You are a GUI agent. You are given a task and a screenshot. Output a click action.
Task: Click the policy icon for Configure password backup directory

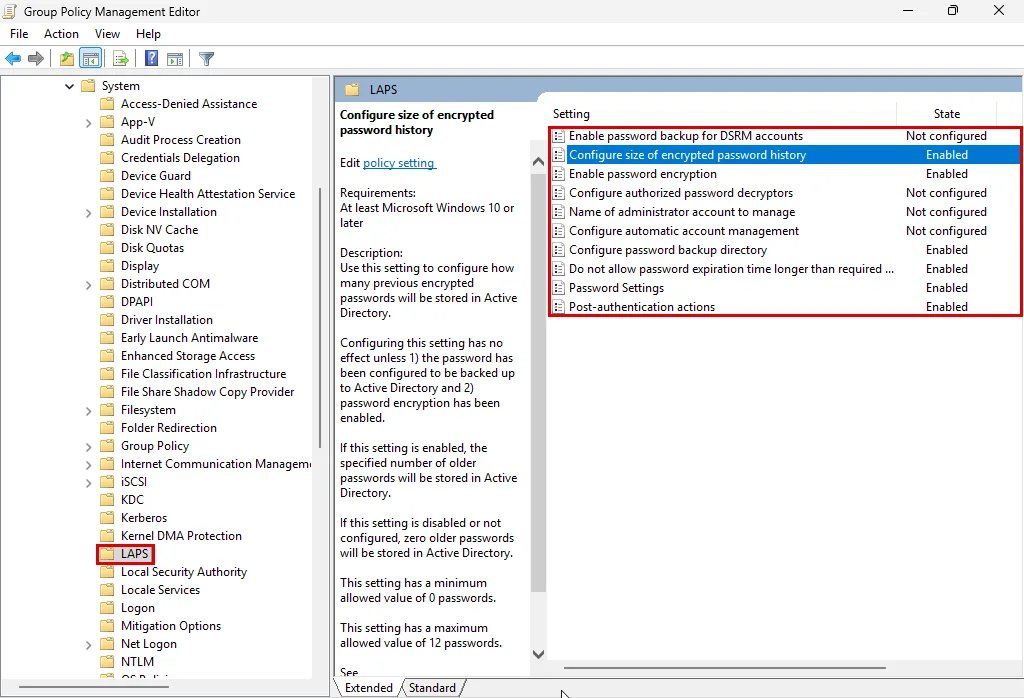point(559,250)
